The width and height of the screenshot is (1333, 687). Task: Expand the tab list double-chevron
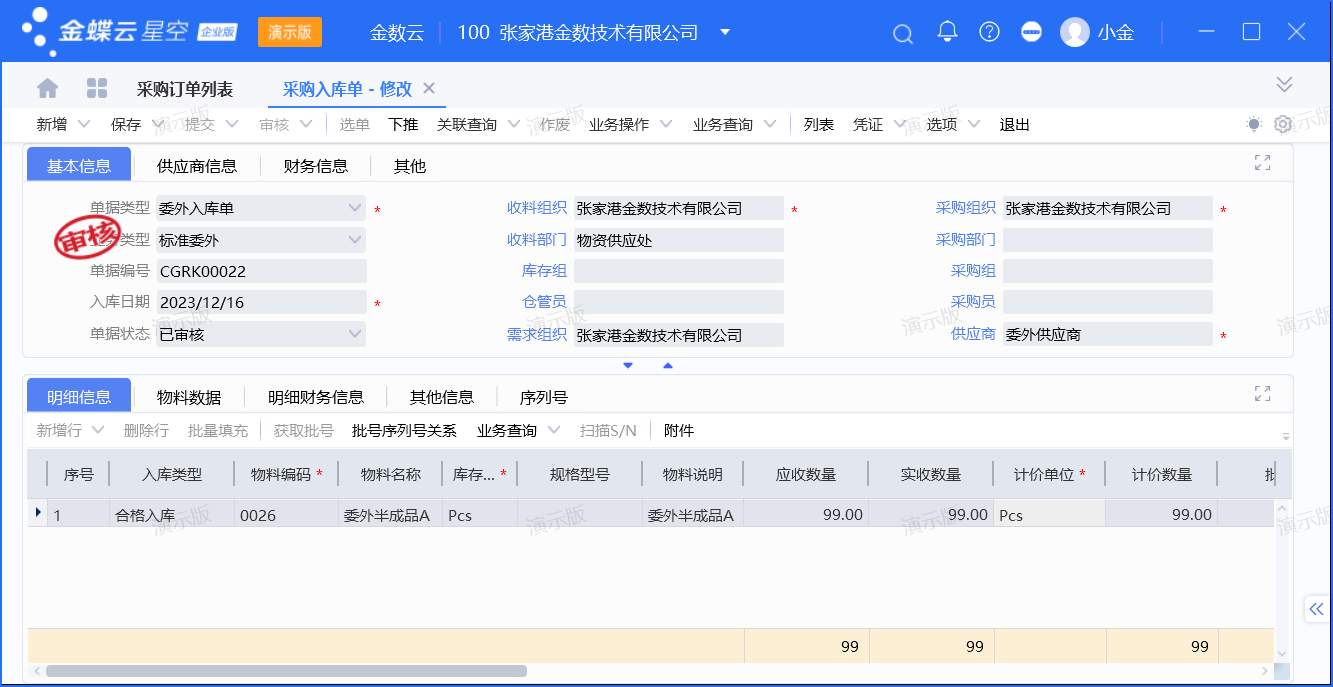pos(1285,84)
